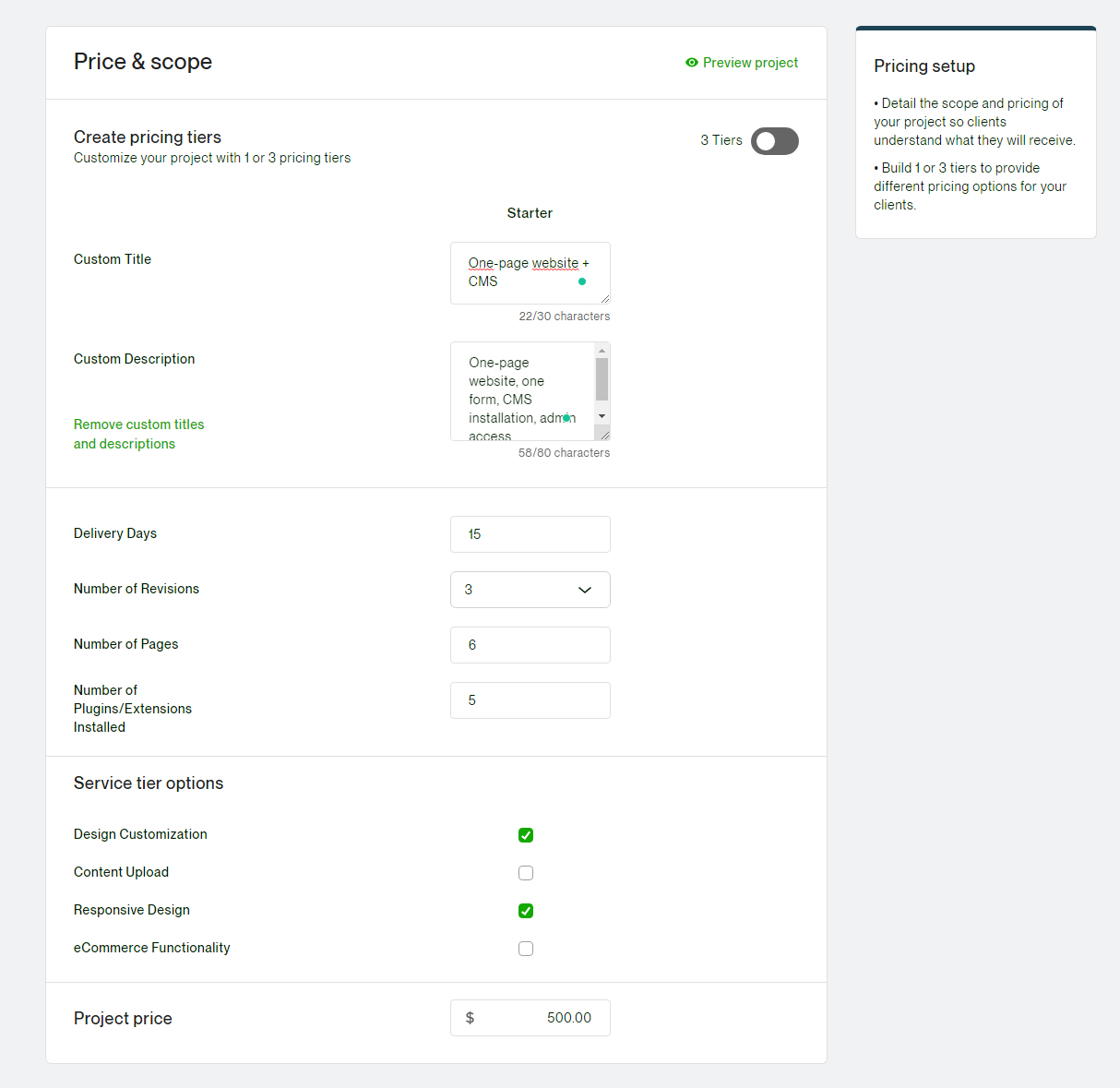Screen dimensions: 1120x1088
Task: Click inside the Custom Description textarea
Action: (x=522, y=390)
